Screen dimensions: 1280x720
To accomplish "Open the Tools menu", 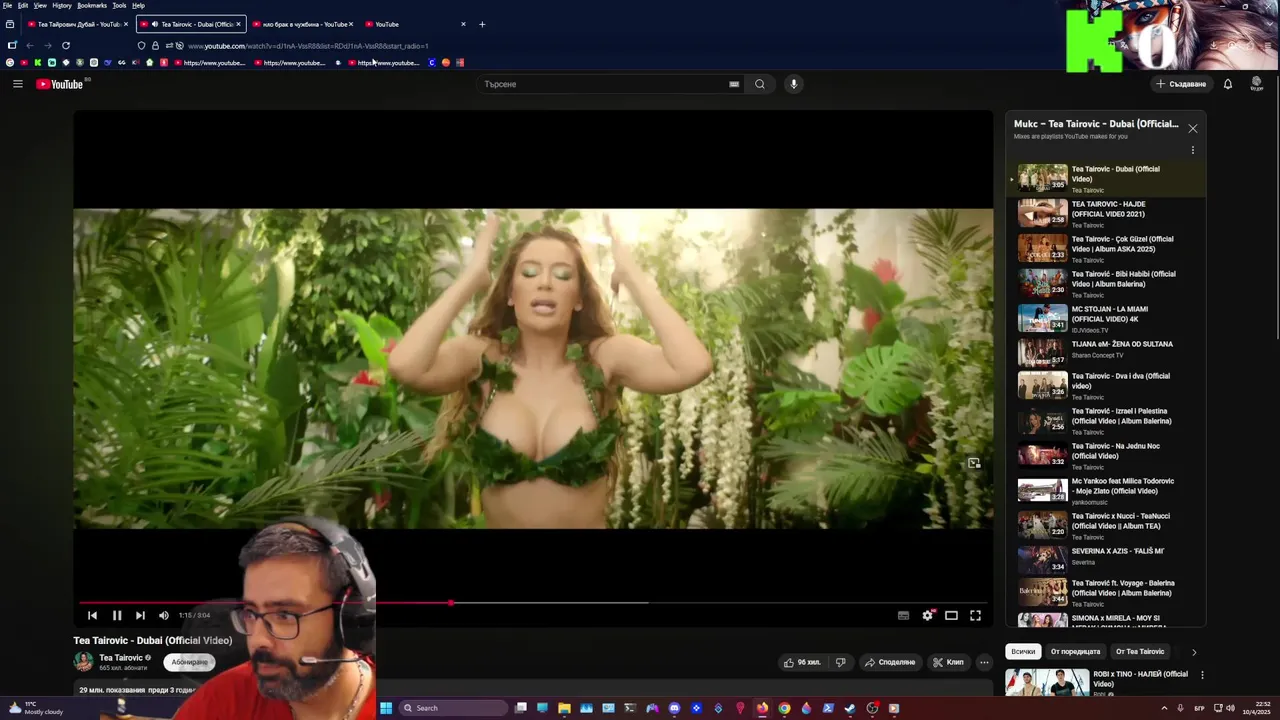I will [x=119, y=5].
